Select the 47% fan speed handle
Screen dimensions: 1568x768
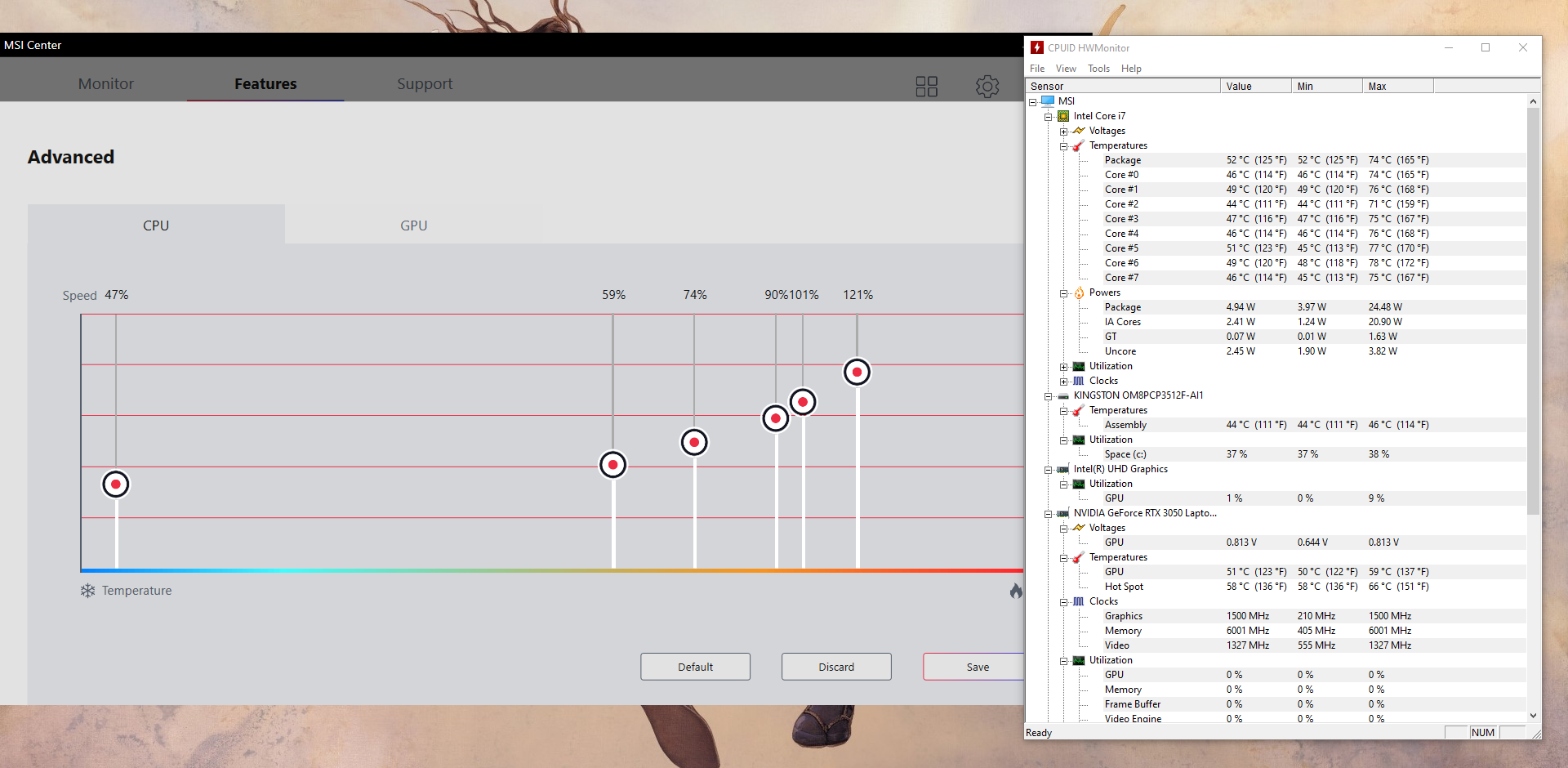tap(116, 484)
